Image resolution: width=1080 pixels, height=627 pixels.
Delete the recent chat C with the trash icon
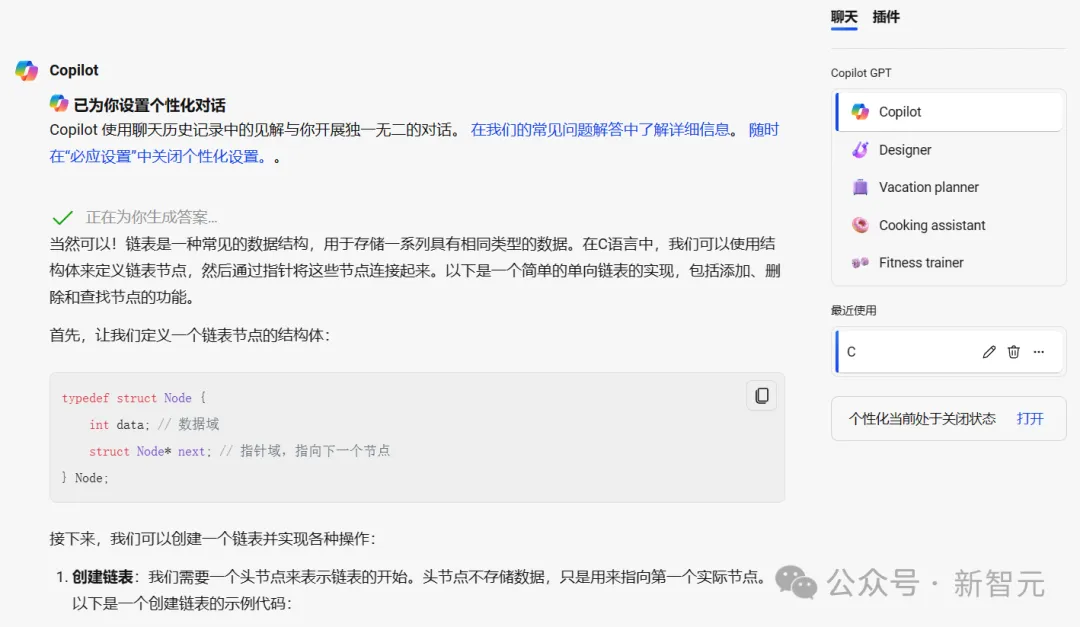1014,352
